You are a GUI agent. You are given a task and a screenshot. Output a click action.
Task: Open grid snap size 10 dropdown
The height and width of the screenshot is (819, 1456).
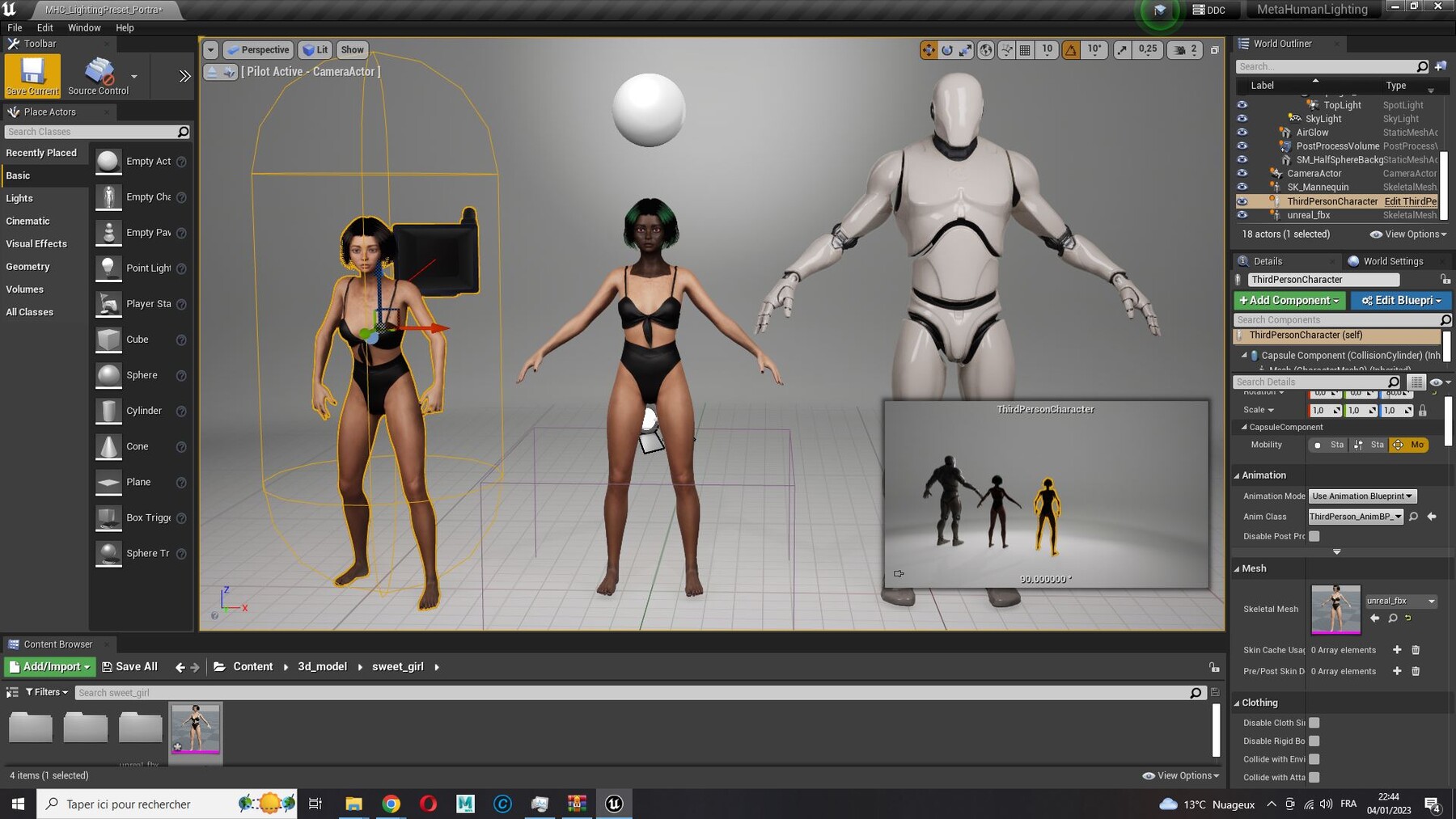[x=1047, y=50]
